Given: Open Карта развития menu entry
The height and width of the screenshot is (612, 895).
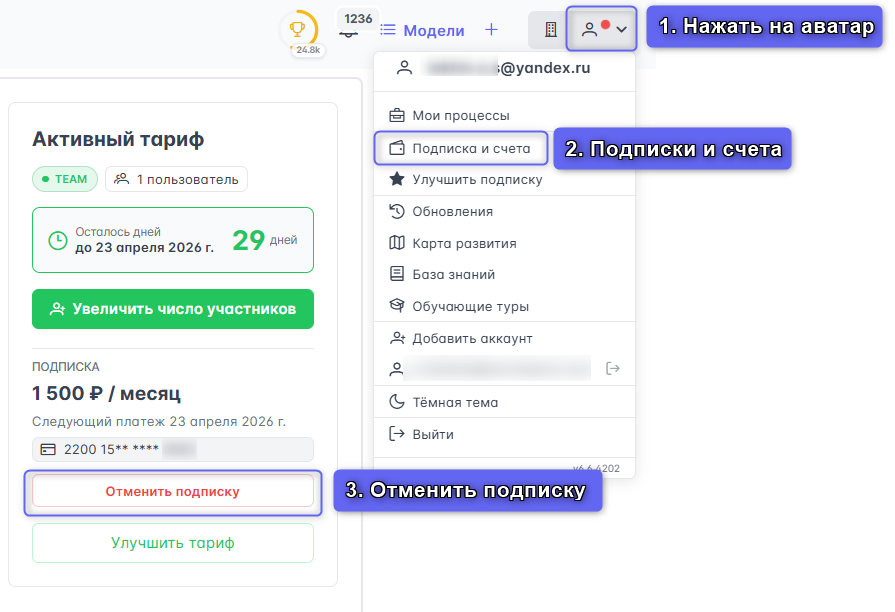Looking at the screenshot, I should [x=464, y=243].
